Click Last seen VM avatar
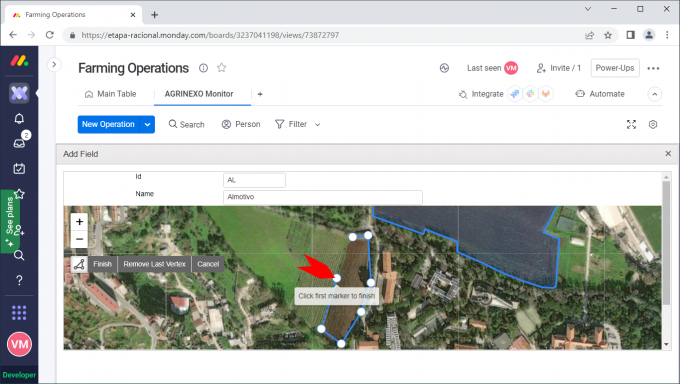The width and height of the screenshot is (680, 384). (x=511, y=68)
